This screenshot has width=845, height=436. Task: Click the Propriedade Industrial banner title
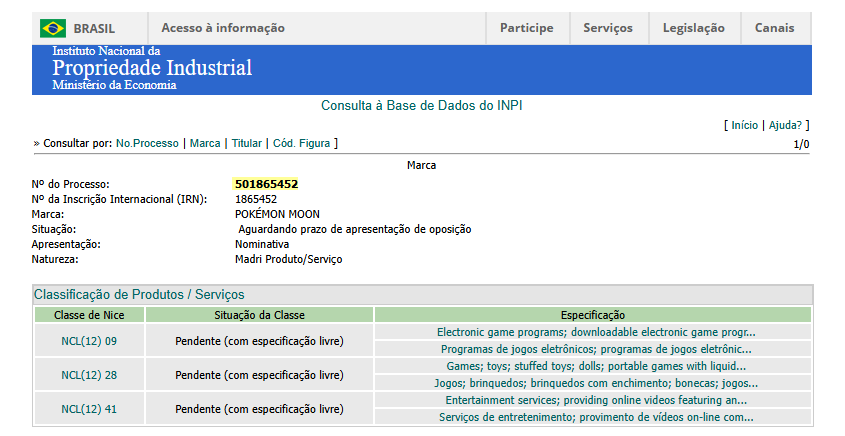[x=152, y=68]
